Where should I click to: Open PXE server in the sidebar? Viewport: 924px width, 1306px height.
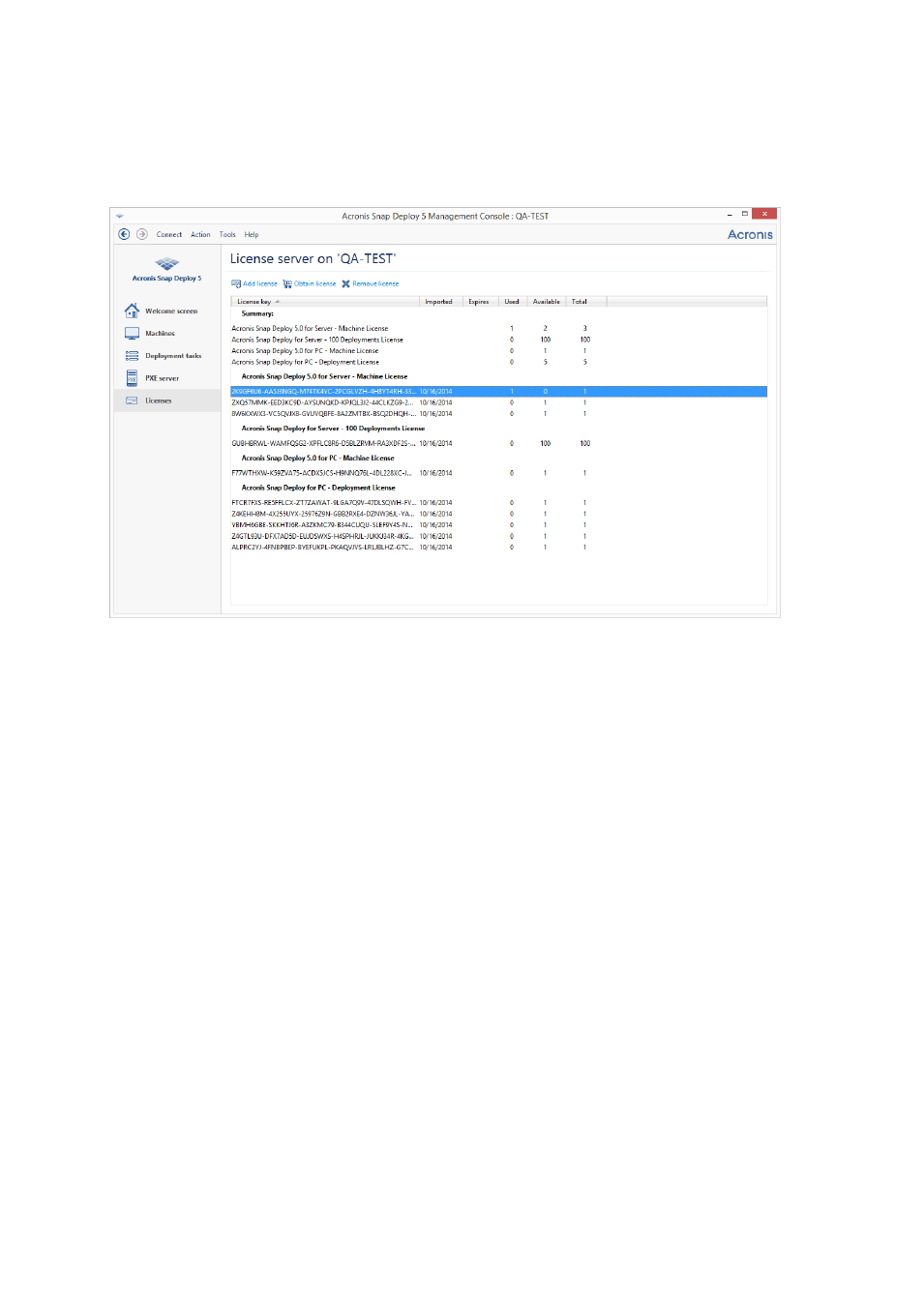click(167, 378)
